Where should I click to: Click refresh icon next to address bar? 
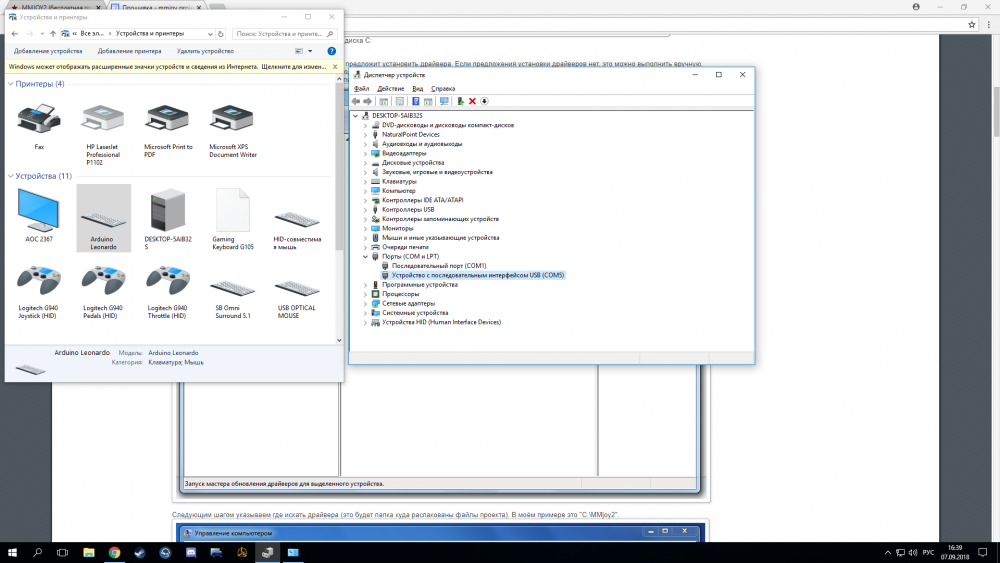(x=221, y=34)
